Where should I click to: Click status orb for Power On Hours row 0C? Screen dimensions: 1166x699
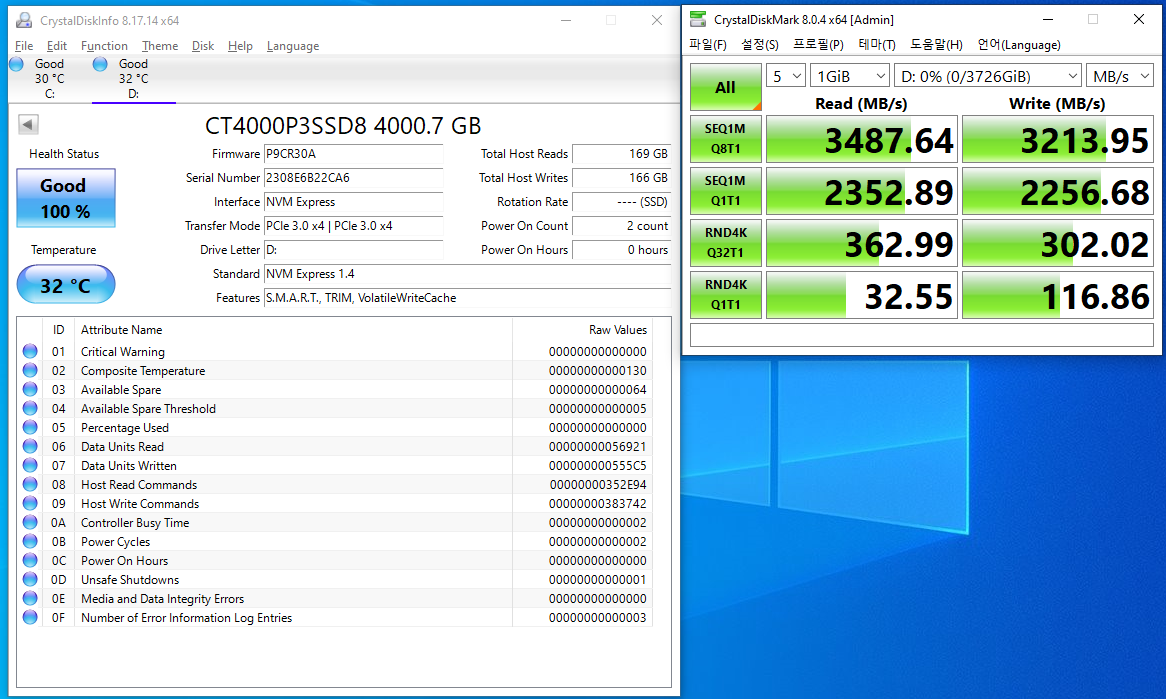pos(30,560)
